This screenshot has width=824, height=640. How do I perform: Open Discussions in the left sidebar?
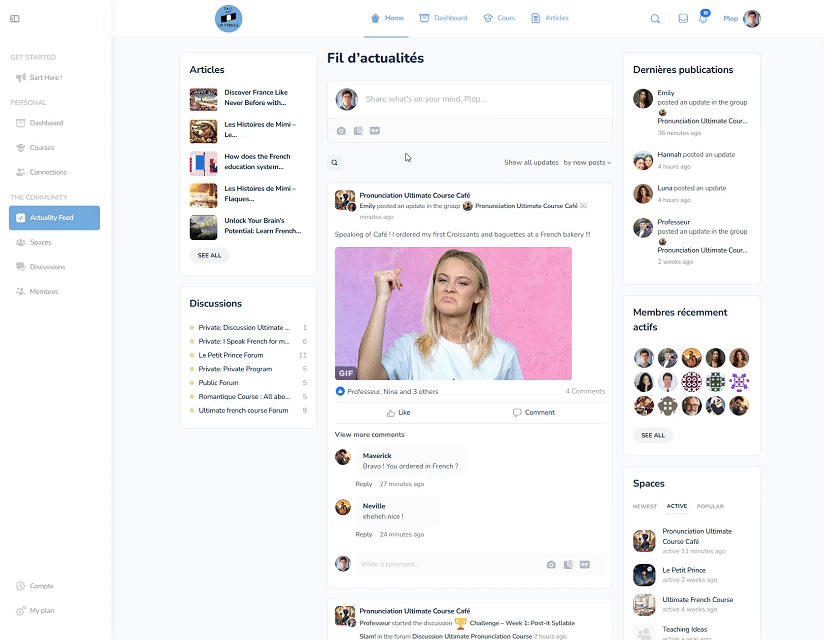click(x=41, y=267)
